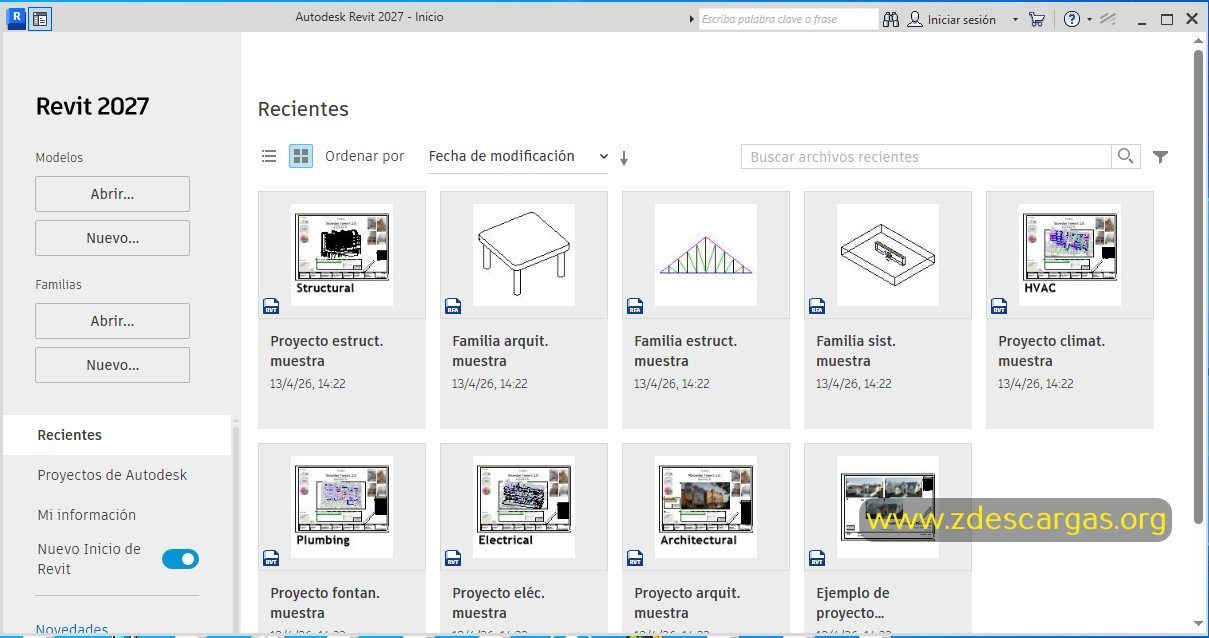Click the home panel icon beside the Revit logo
Image resolution: width=1209 pixels, height=638 pixels.
(x=40, y=18)
